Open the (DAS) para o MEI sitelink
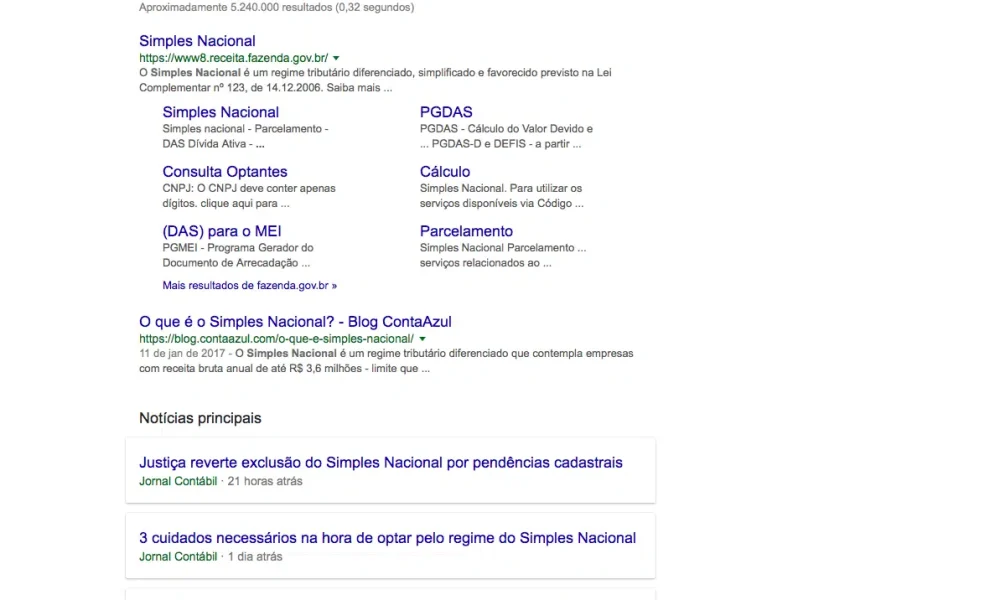Viewport: 1000px width, 600px height. [x=222, y=232]
